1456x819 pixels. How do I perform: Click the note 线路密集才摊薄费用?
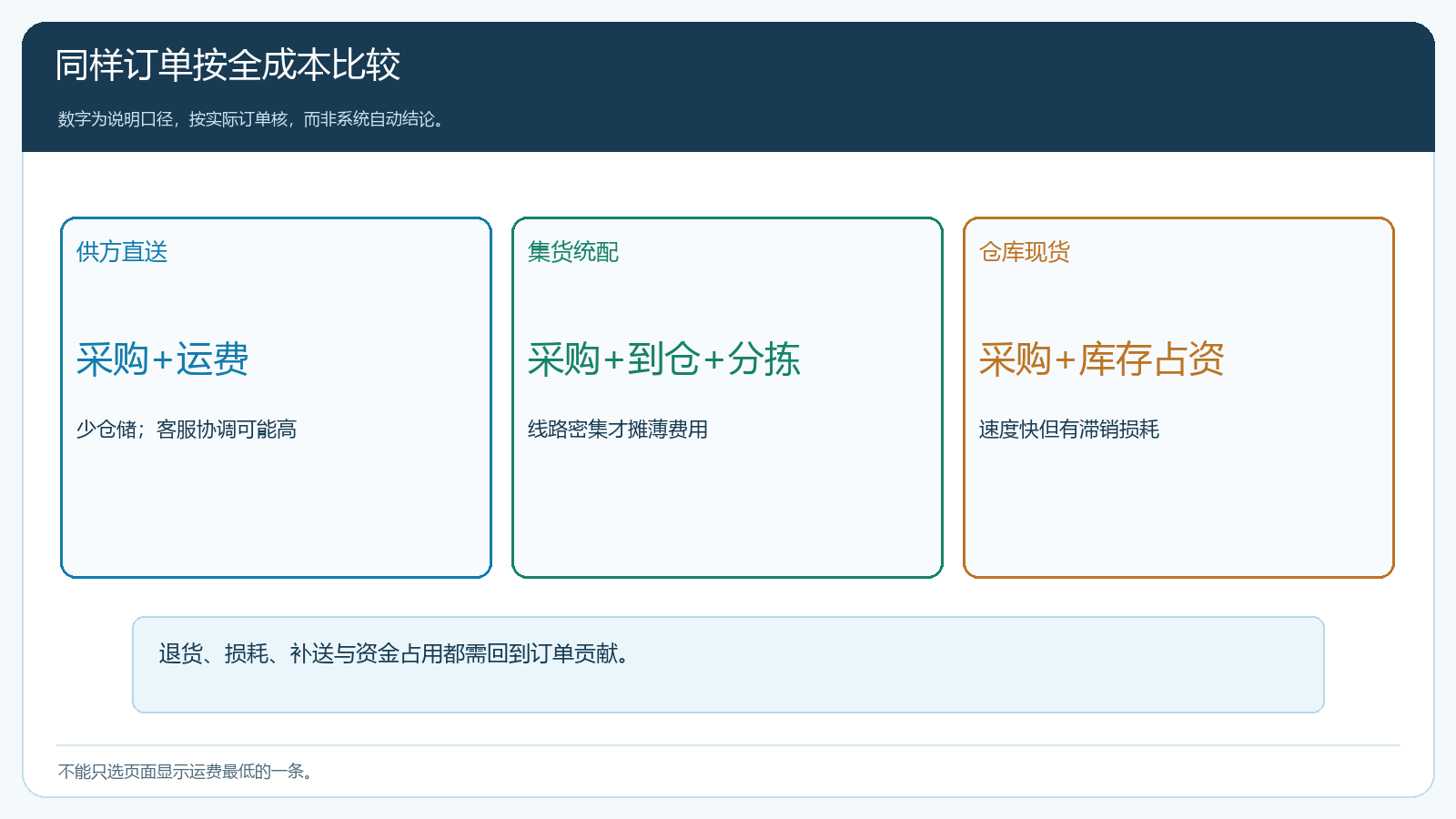(618, 429)
